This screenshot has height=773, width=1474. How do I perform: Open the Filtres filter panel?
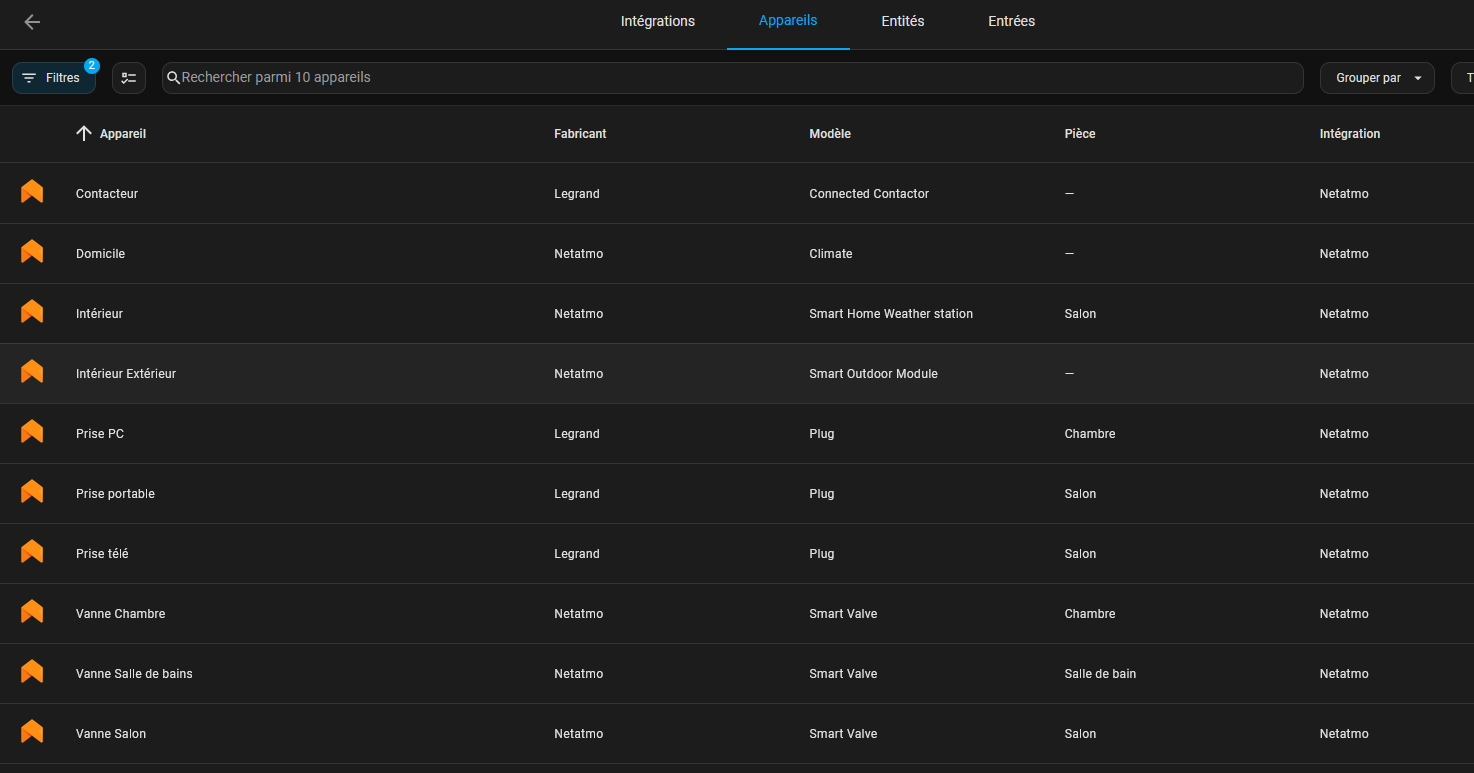tap(54, 78)
